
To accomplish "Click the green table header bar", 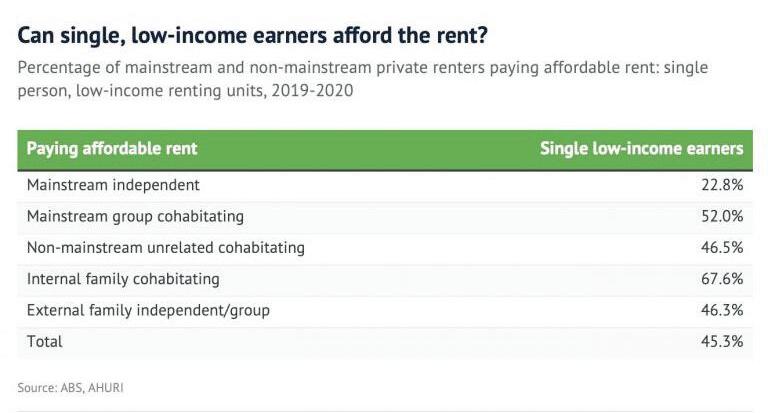I will [384, 148].
